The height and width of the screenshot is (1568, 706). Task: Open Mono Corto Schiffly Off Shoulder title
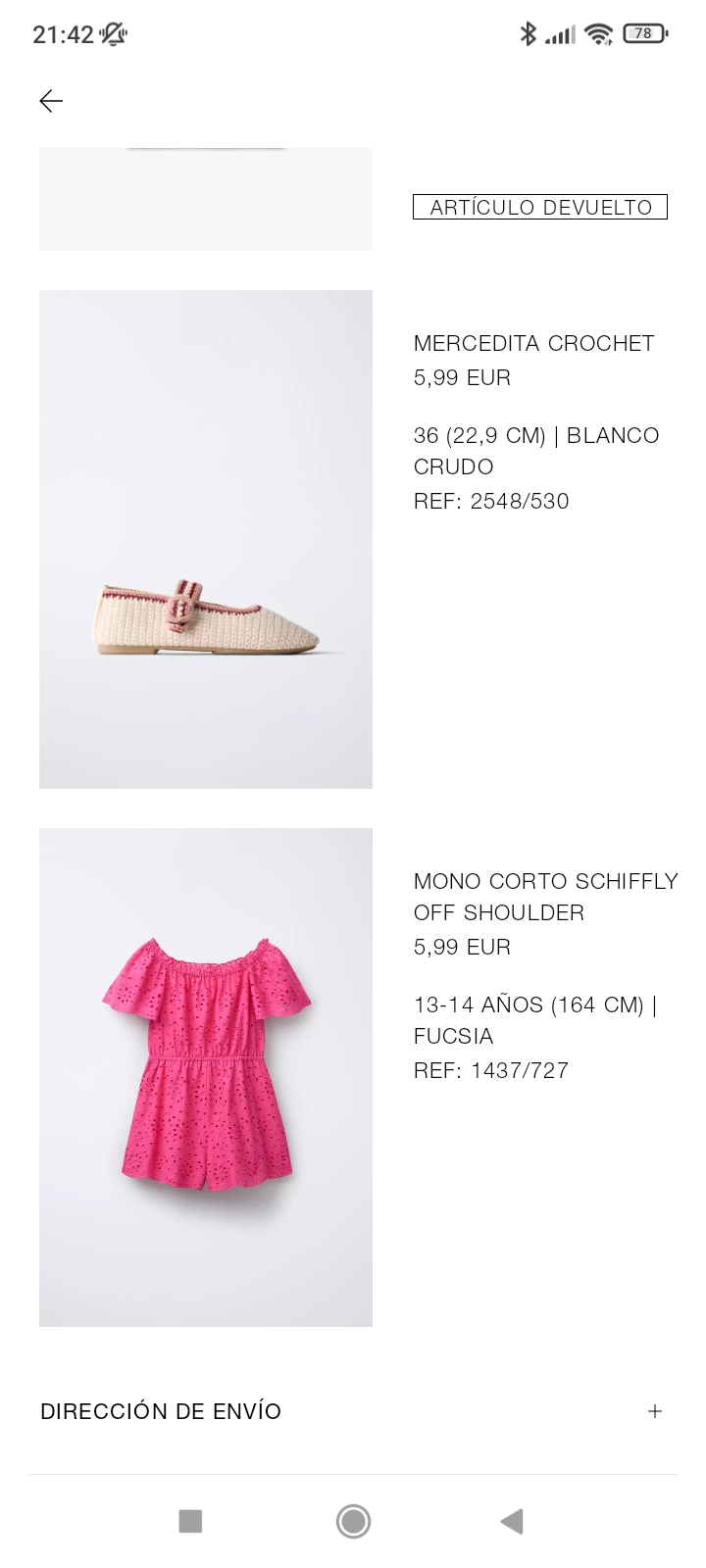tap(545, 897)
